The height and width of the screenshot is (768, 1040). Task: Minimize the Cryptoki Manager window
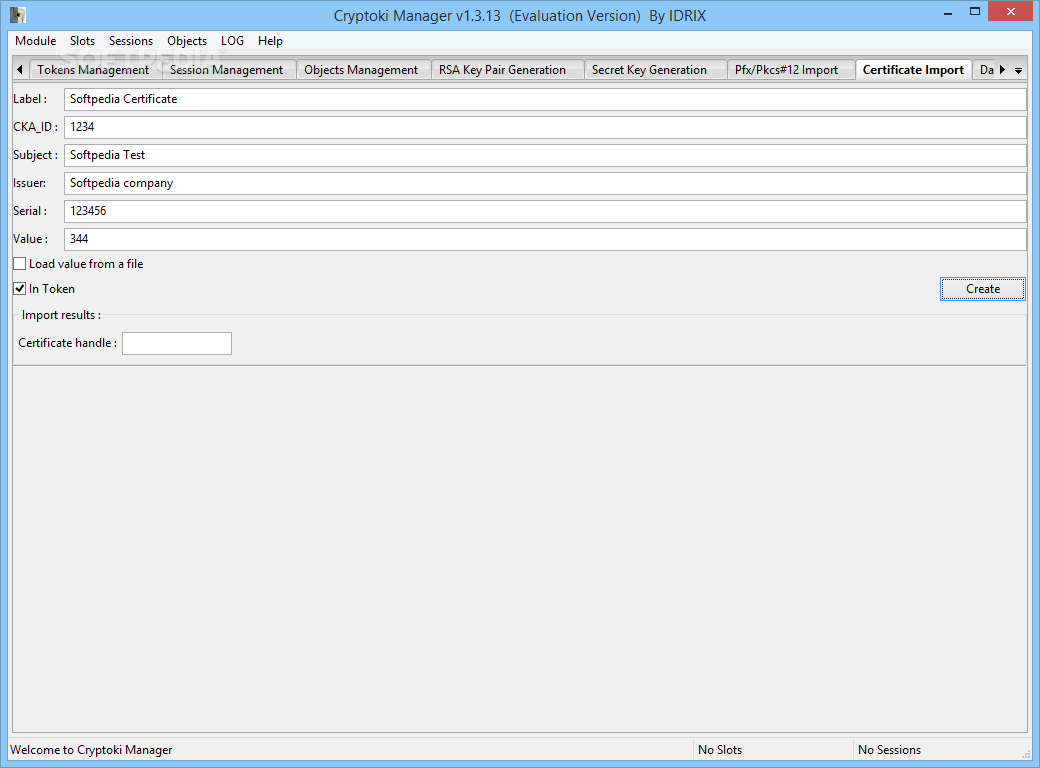tap(948, 13)
